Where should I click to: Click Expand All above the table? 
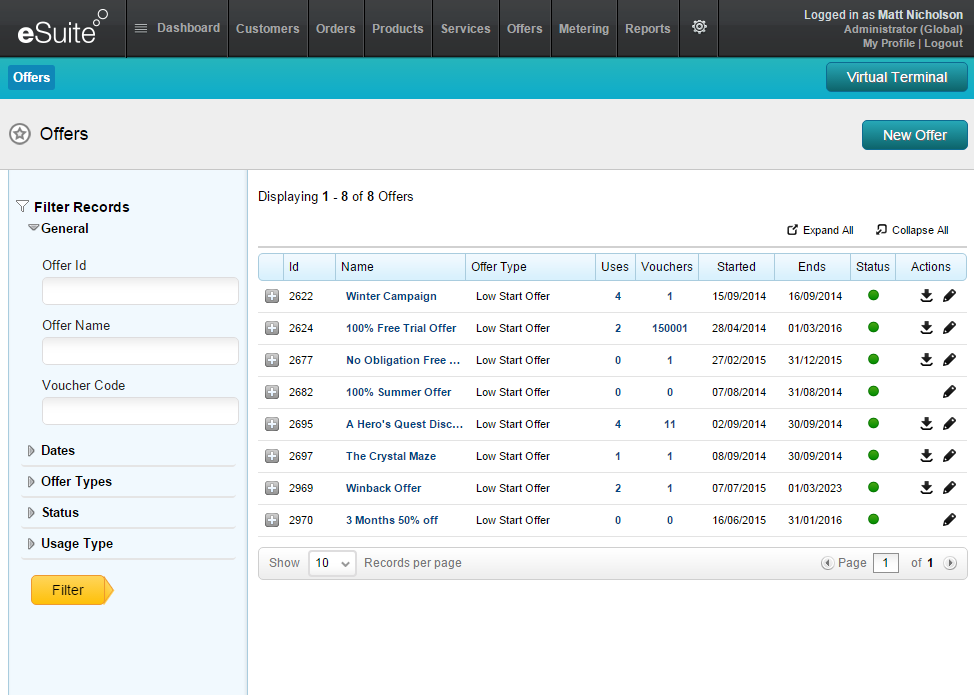tap(820, 230)
